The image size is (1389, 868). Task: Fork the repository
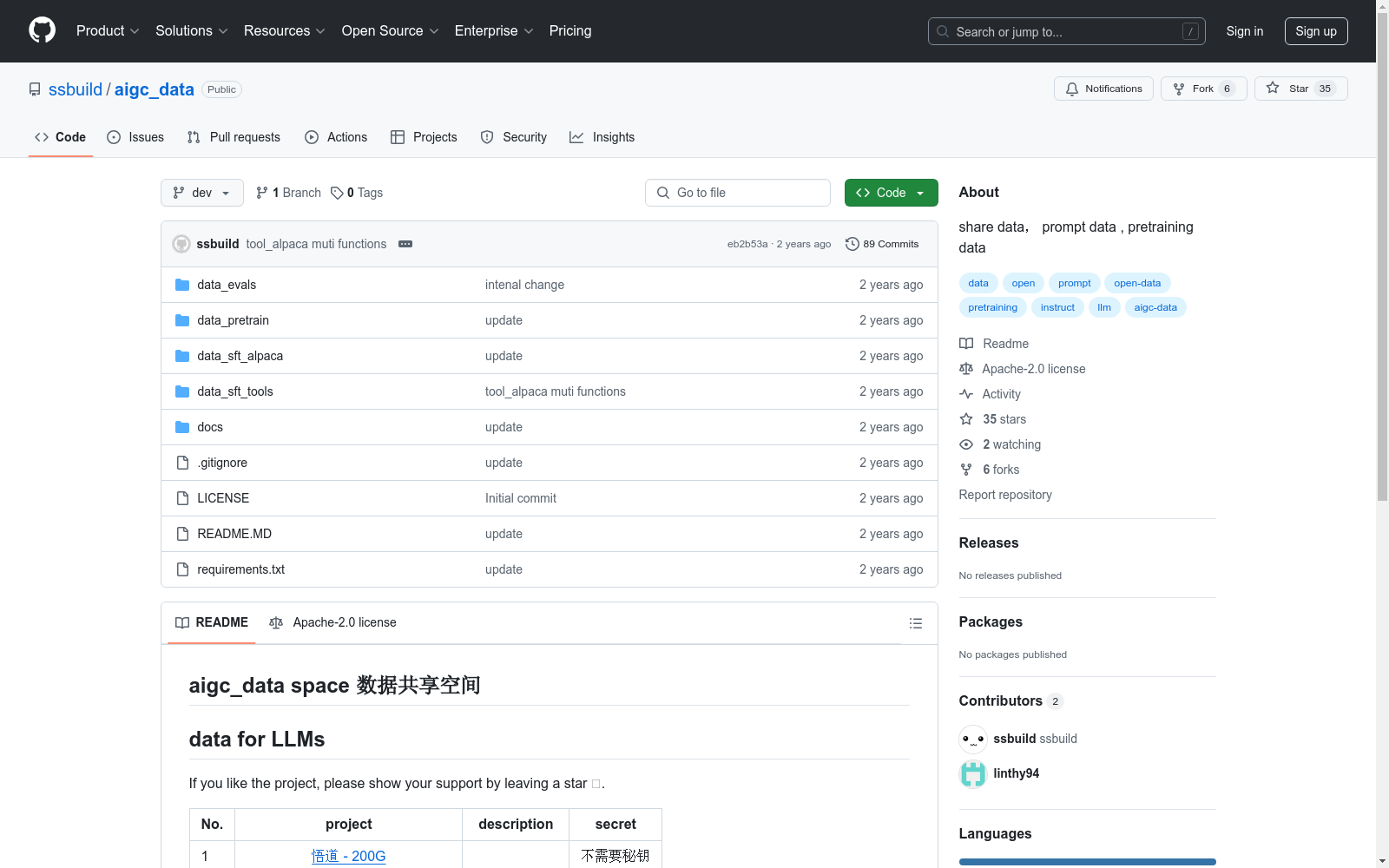[x=1203, y=89]
